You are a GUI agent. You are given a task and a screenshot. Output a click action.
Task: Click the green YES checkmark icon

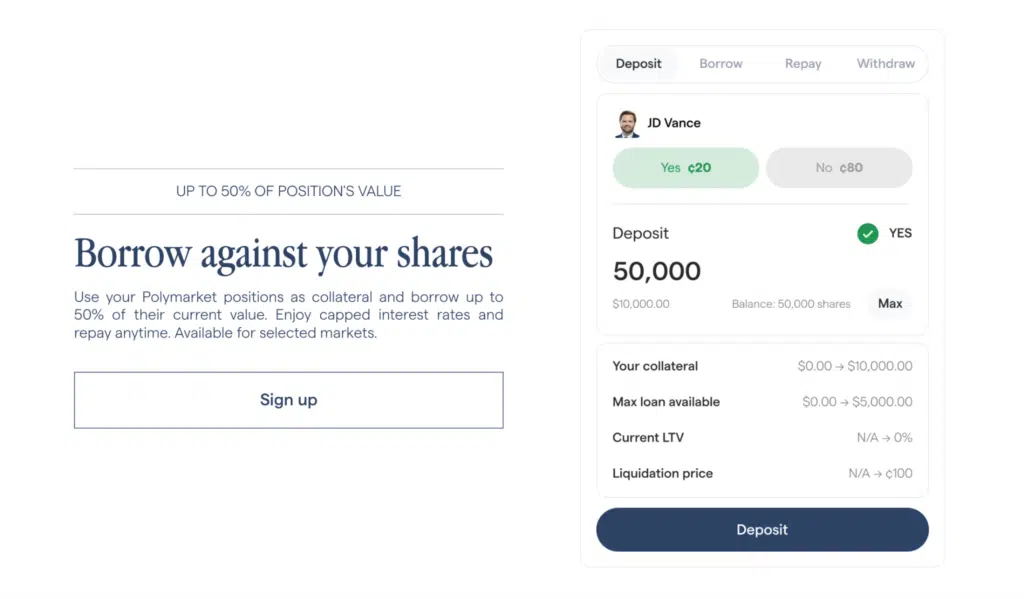point(867,233)
